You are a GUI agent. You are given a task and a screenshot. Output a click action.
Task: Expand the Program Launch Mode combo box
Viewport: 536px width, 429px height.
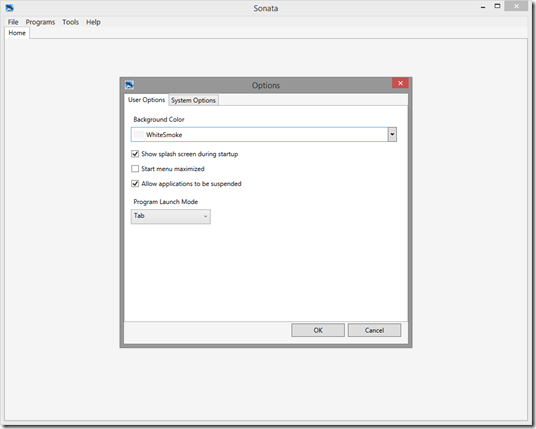pos(171,216)
